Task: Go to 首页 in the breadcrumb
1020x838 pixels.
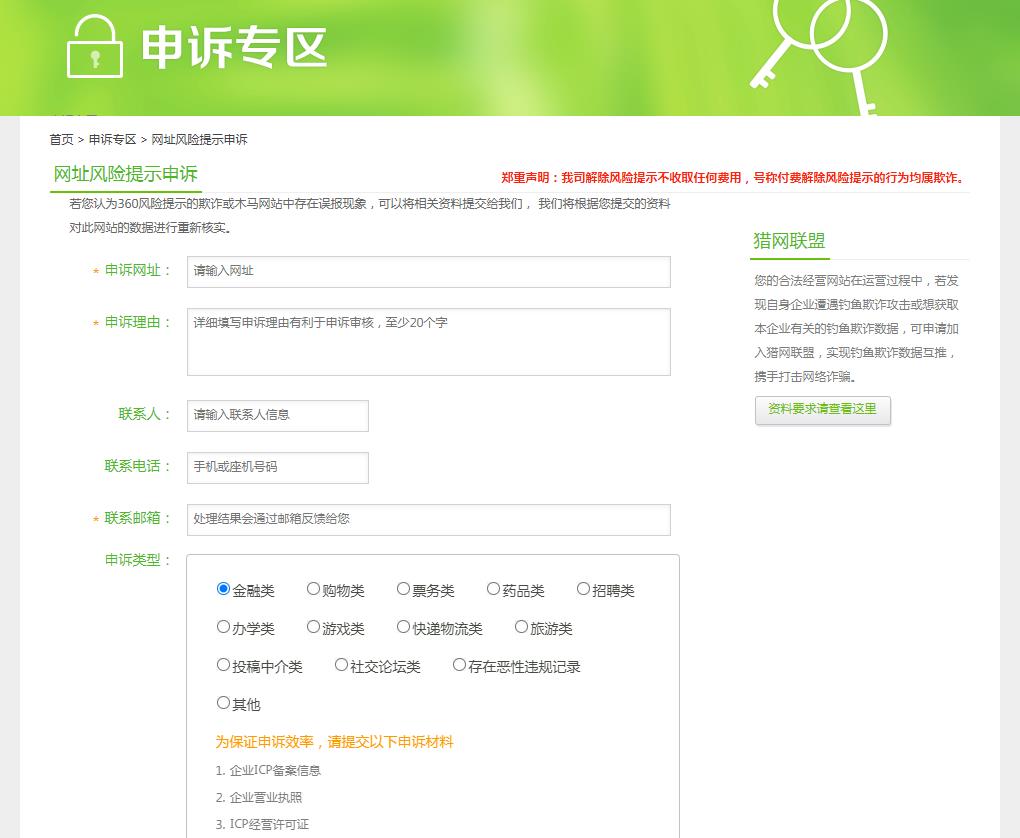Action: click(x=61, y=140)
